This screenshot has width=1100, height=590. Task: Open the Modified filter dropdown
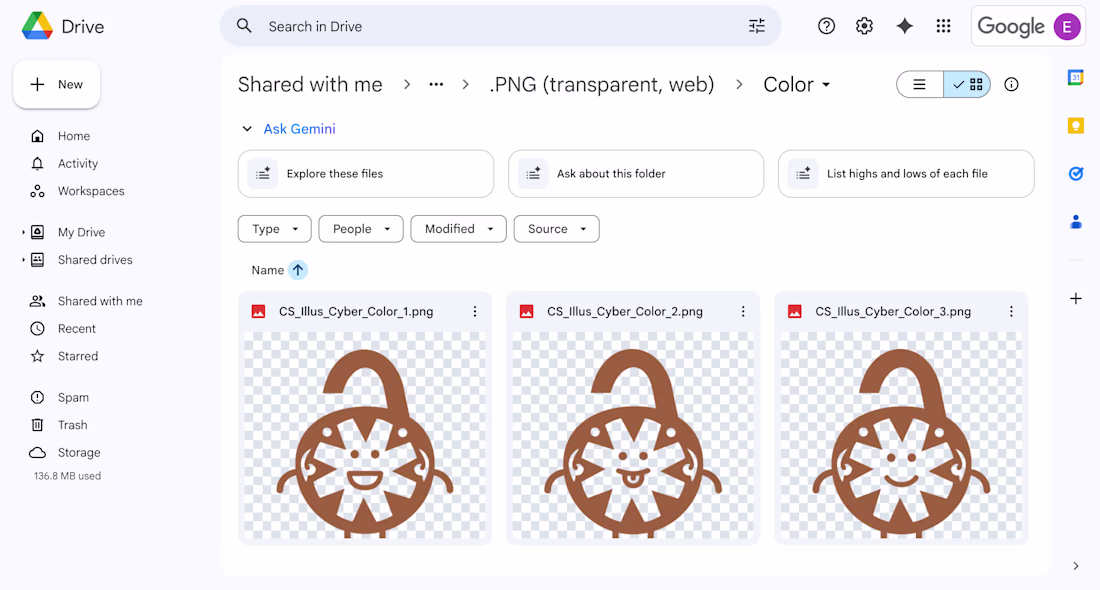pos(458,229)
